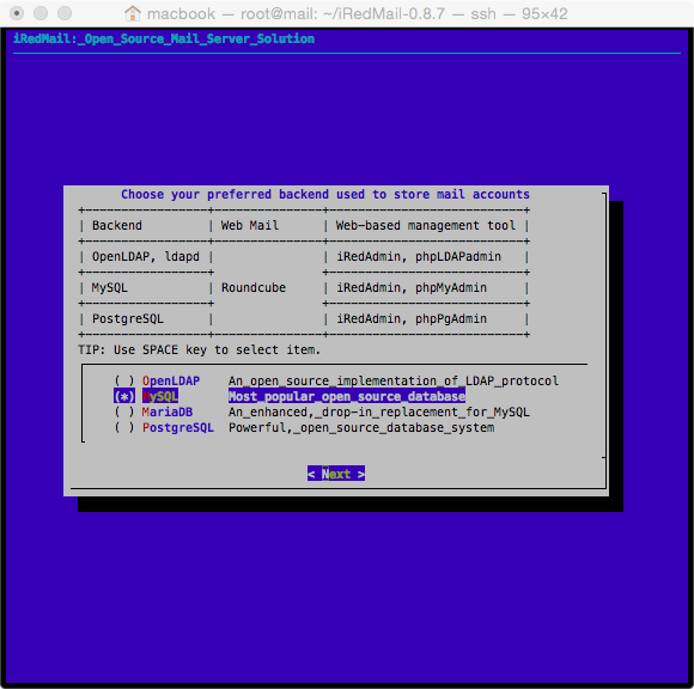Click the dialog title 'Choose your preferred backend'
The width and height of the screenshot is (694, 689).
click(x=325, y=194)
